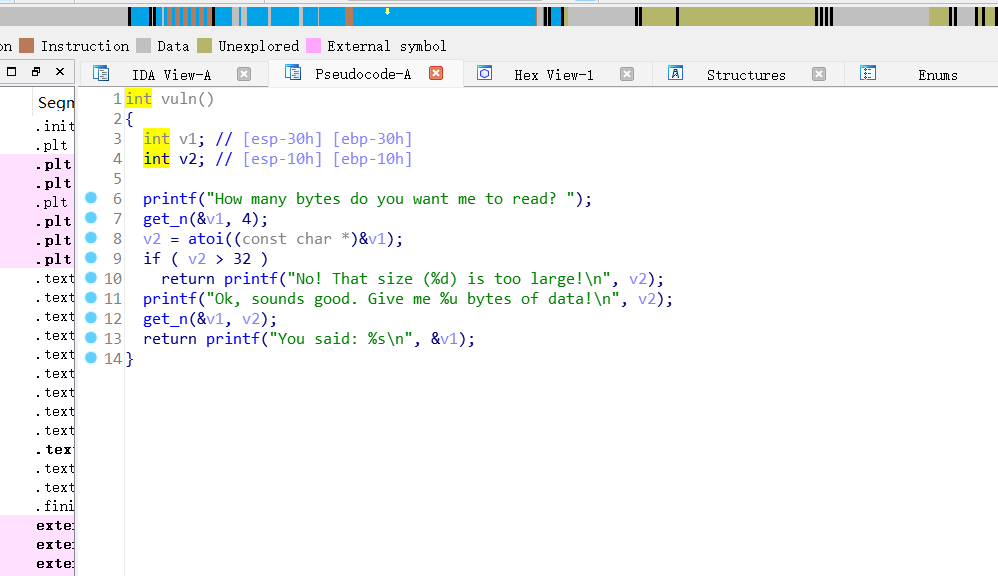This screenshot has width=998, height=576.
Task: Switch to the IDA View-A tab
Action: (171, 74)
